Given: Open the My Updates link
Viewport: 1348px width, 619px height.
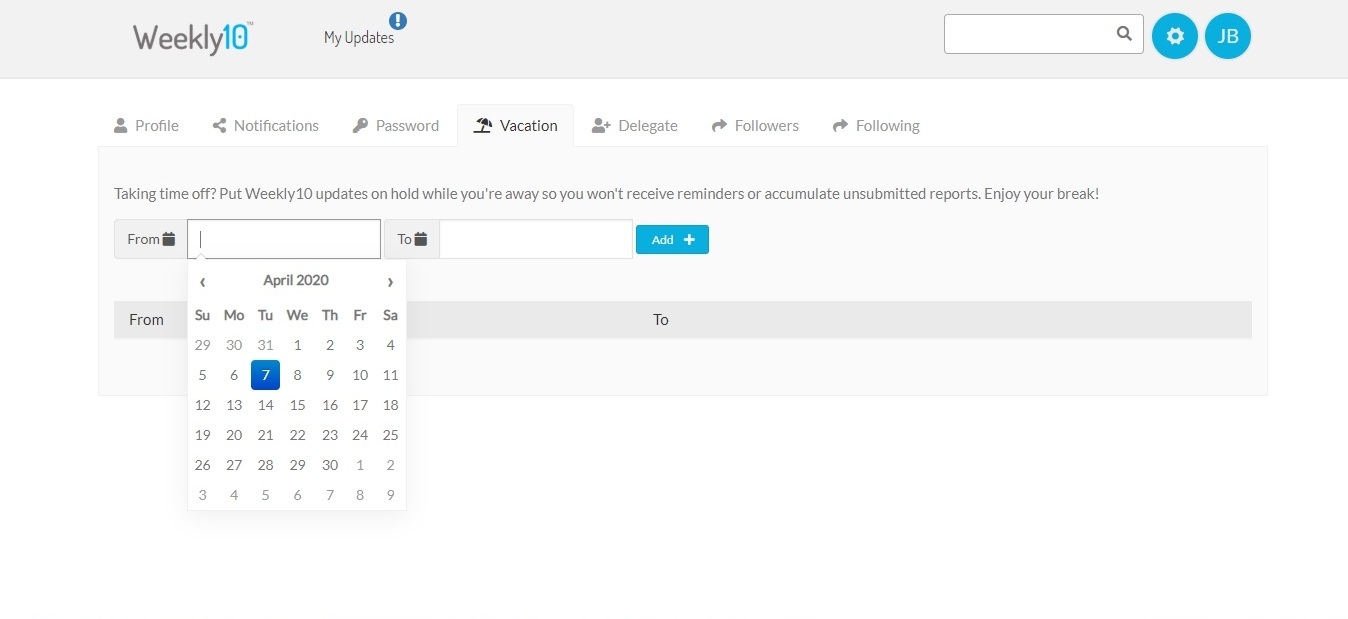Looking at the screenshot, I should (x=358, y=38).
